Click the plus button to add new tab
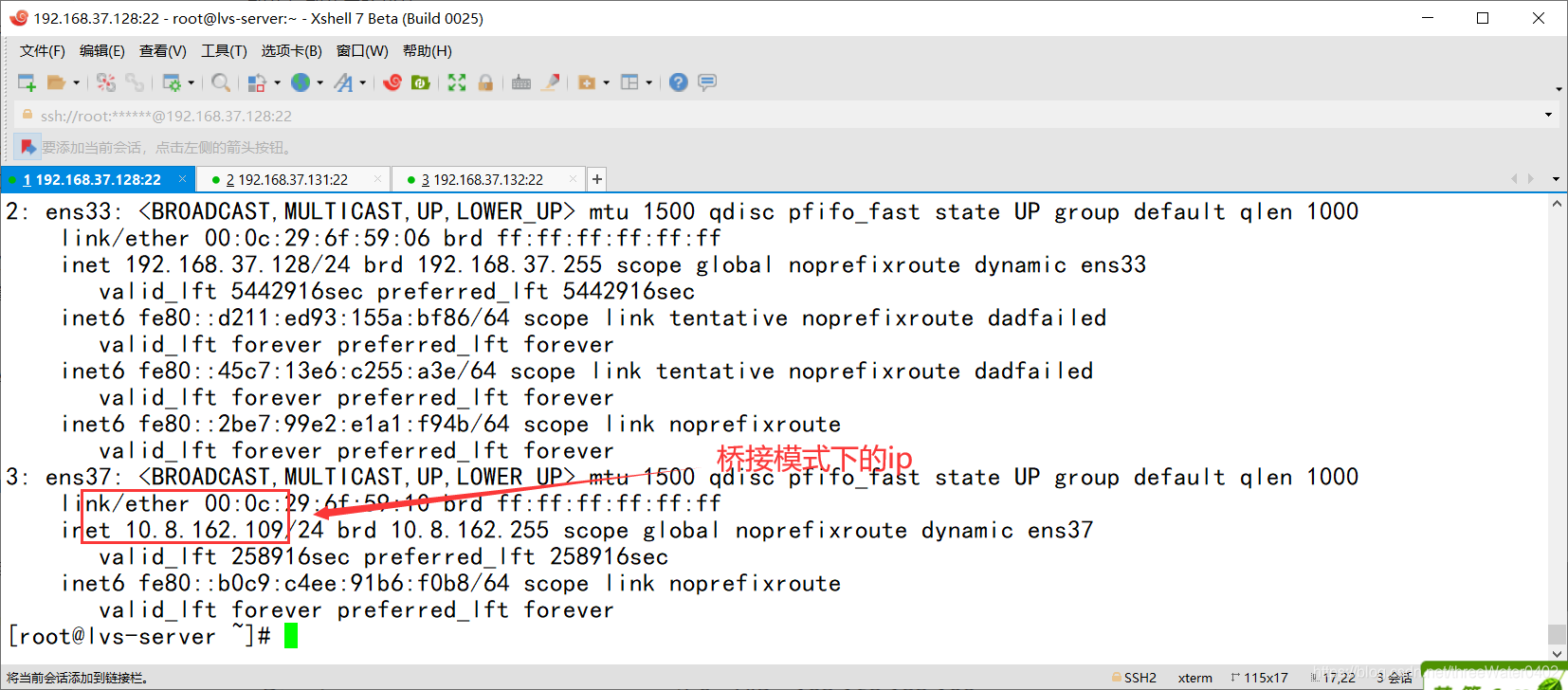The width and height of the screenshot is (1568, 690). [x=596, y=179]
